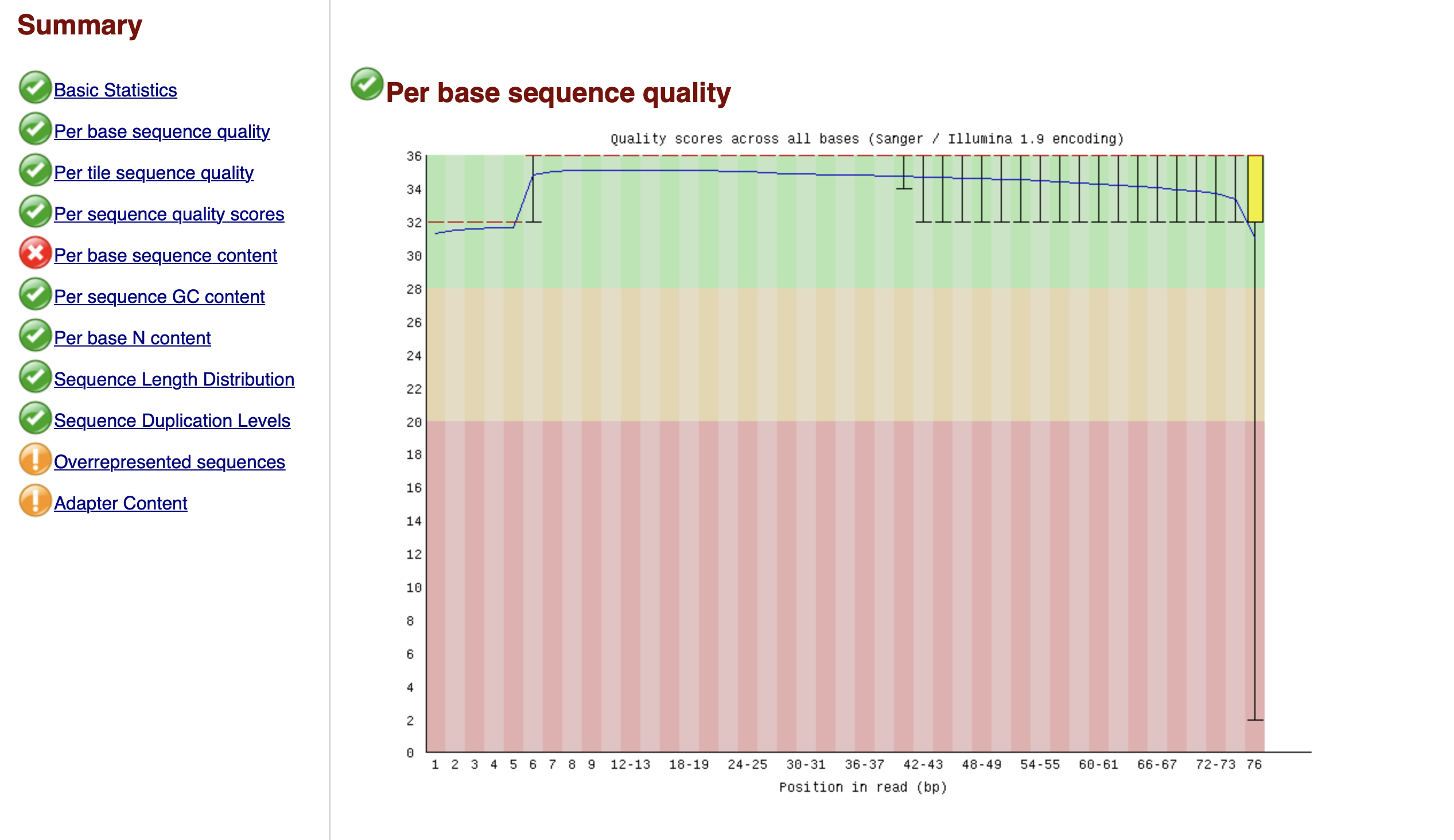
Task: Open the Per sequence GC content section
Action: click(x=160, y=297)
